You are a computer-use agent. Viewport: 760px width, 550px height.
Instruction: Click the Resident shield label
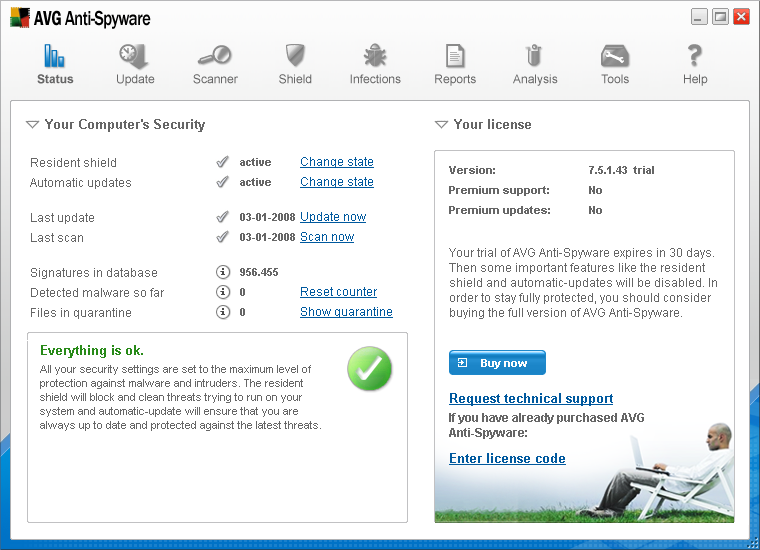pos(73,162)
